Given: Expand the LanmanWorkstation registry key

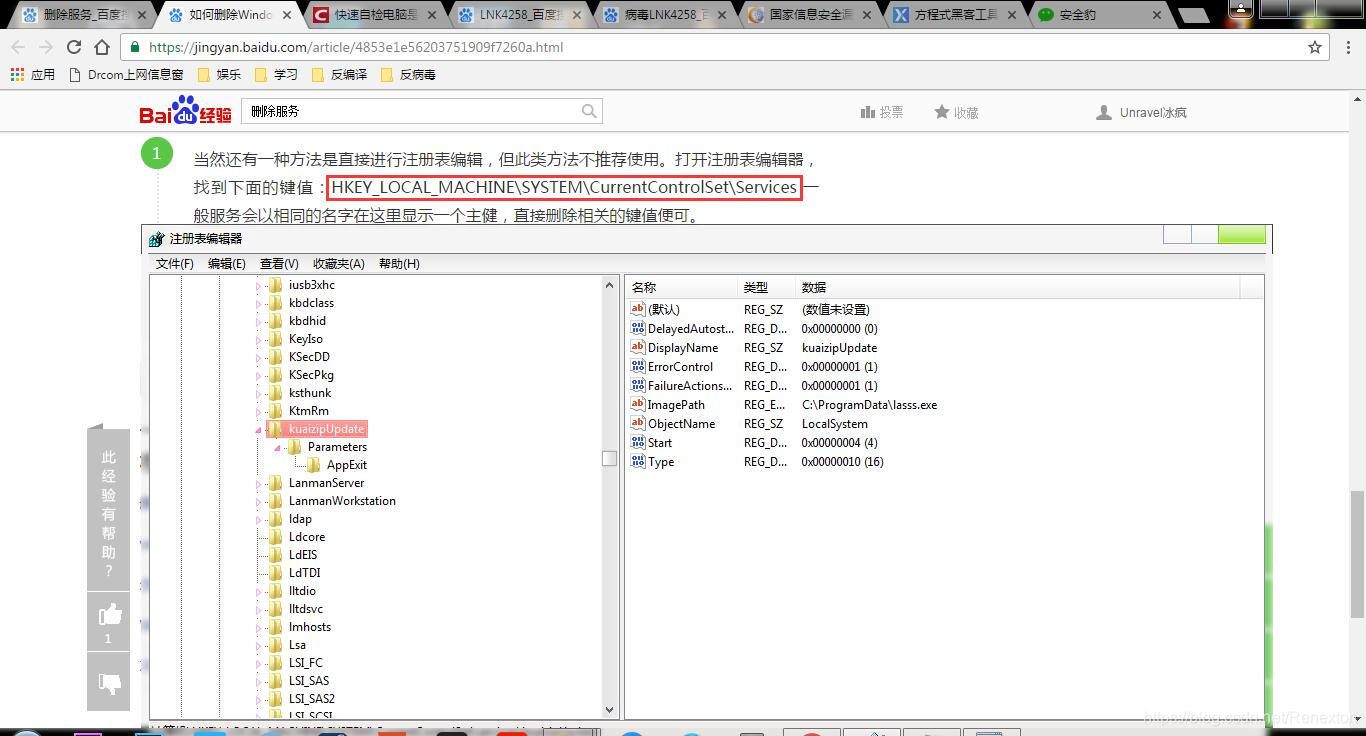Looking at the screenshot, I should [x=259, y=501].
